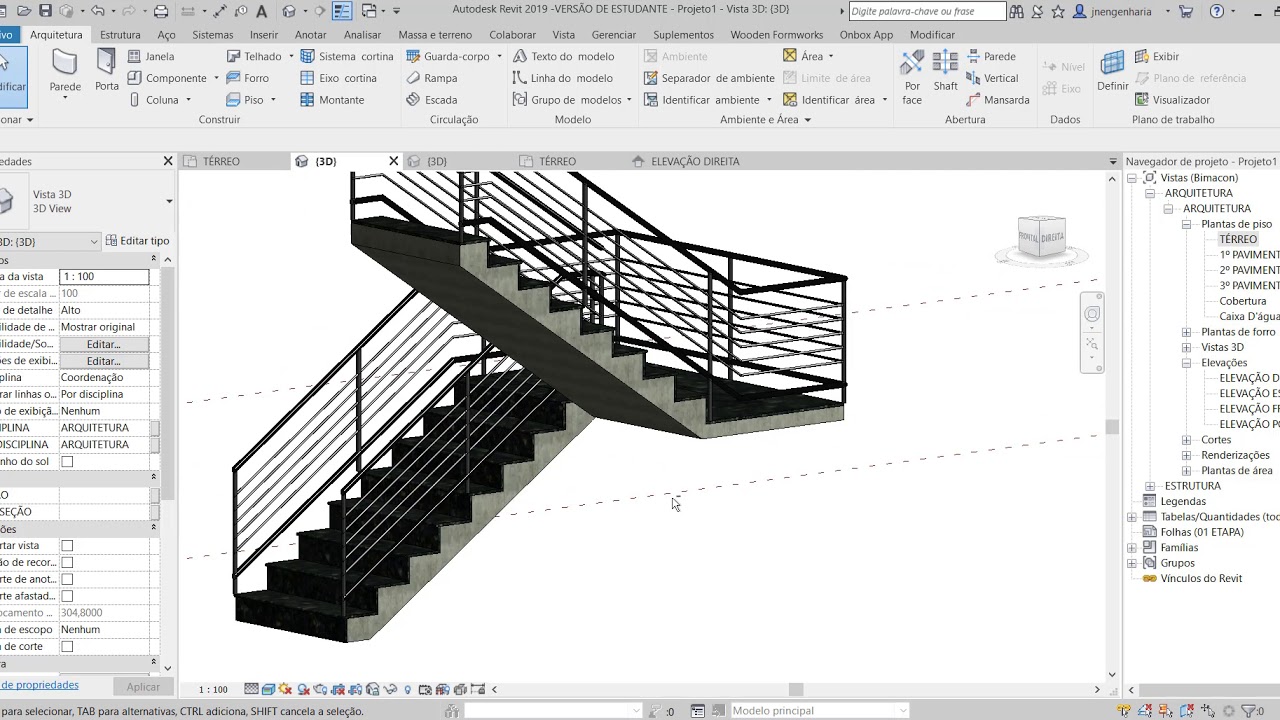Select the Porta door tool
Image resolution: width=1280 pixels, height=720 pixels.
[x=107, y=71]
